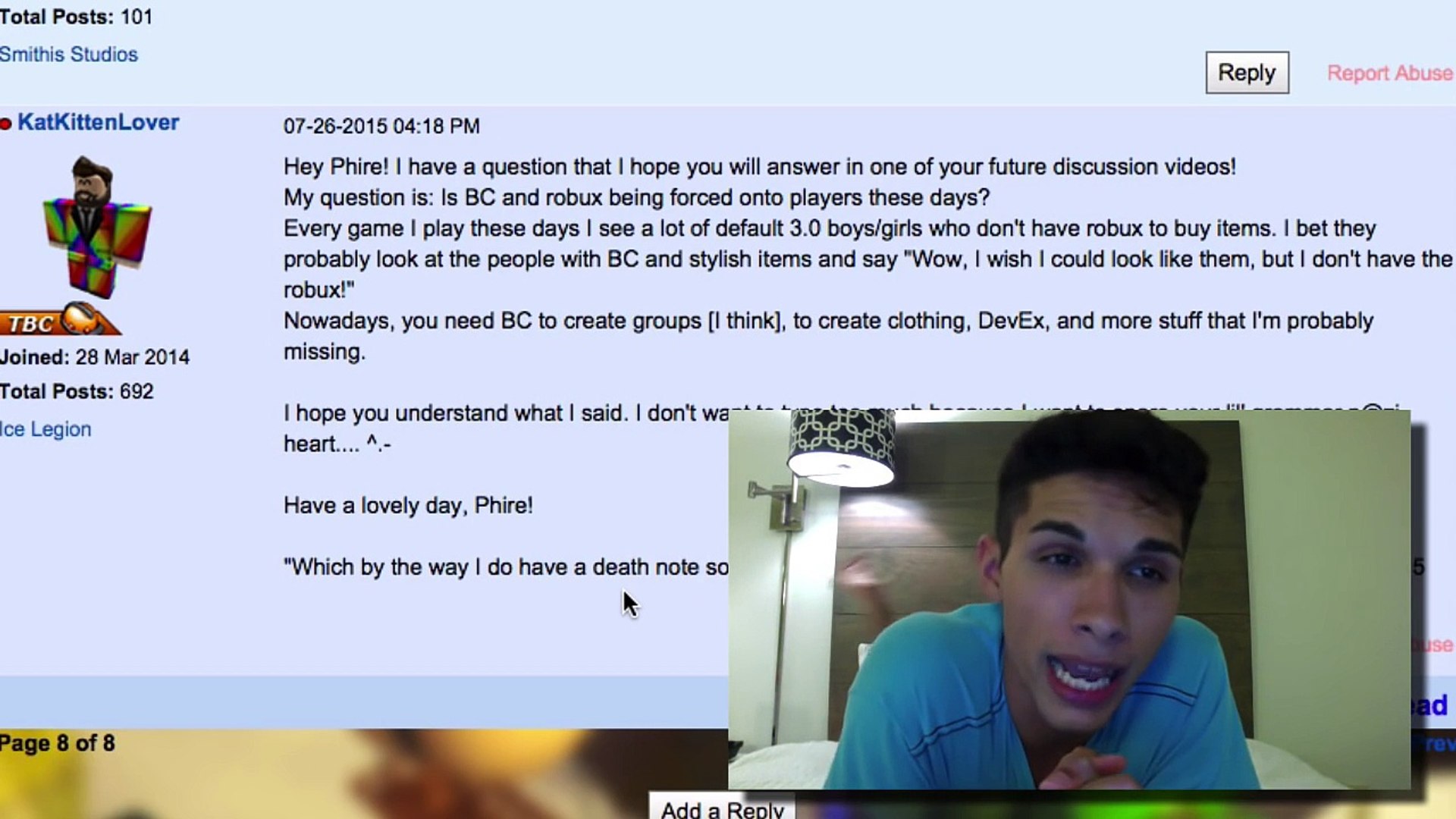Click the post timestamp 07-26-2015
This screenshot has height=819, width=1456.
coord(381,126)
